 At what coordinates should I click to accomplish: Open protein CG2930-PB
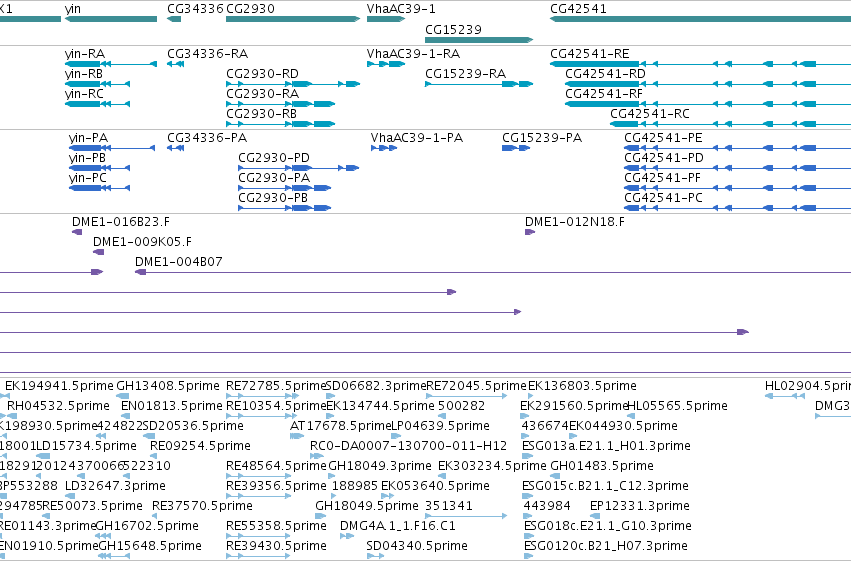(x=273, y=198)
